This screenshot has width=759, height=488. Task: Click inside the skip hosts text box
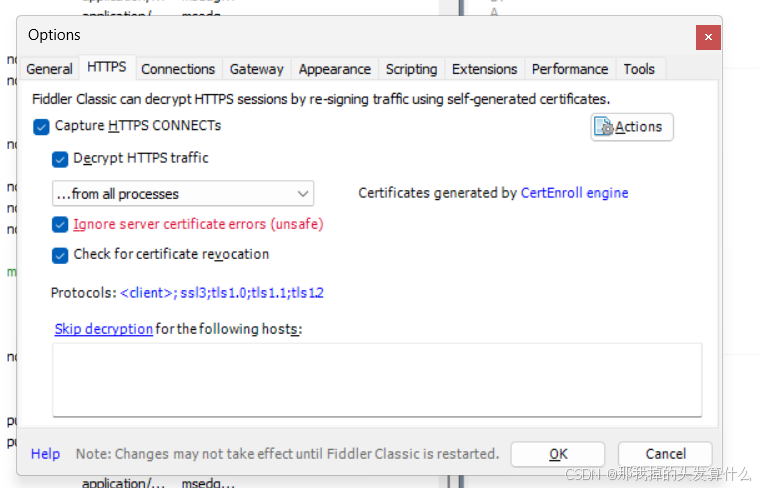coord(377,380)
